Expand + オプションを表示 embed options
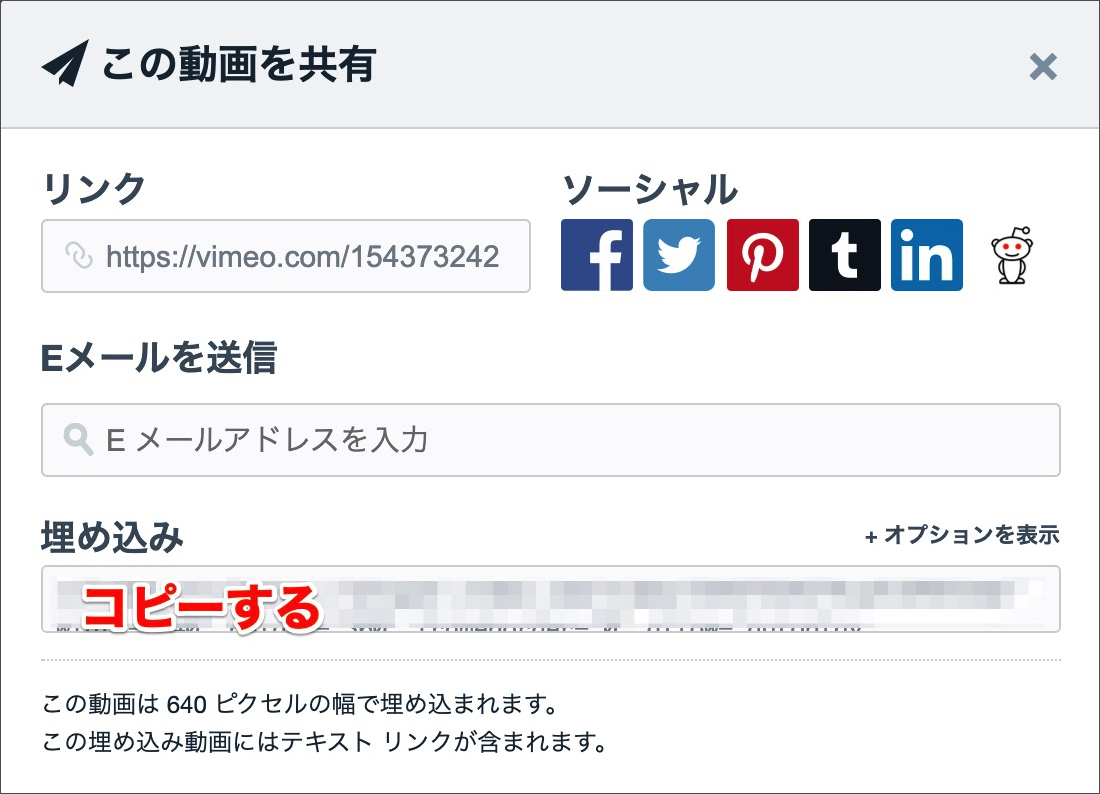The width and height of the screenshot is (1100, 794). 962,535
